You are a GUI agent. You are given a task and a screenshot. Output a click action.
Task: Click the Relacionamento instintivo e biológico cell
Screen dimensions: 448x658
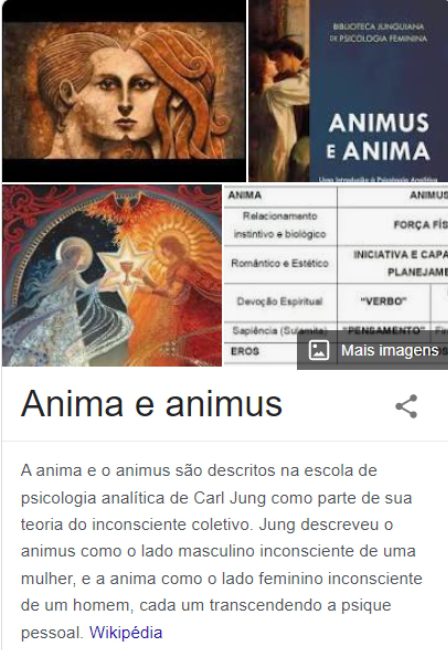pyautogui.click(x=280, y=225)
